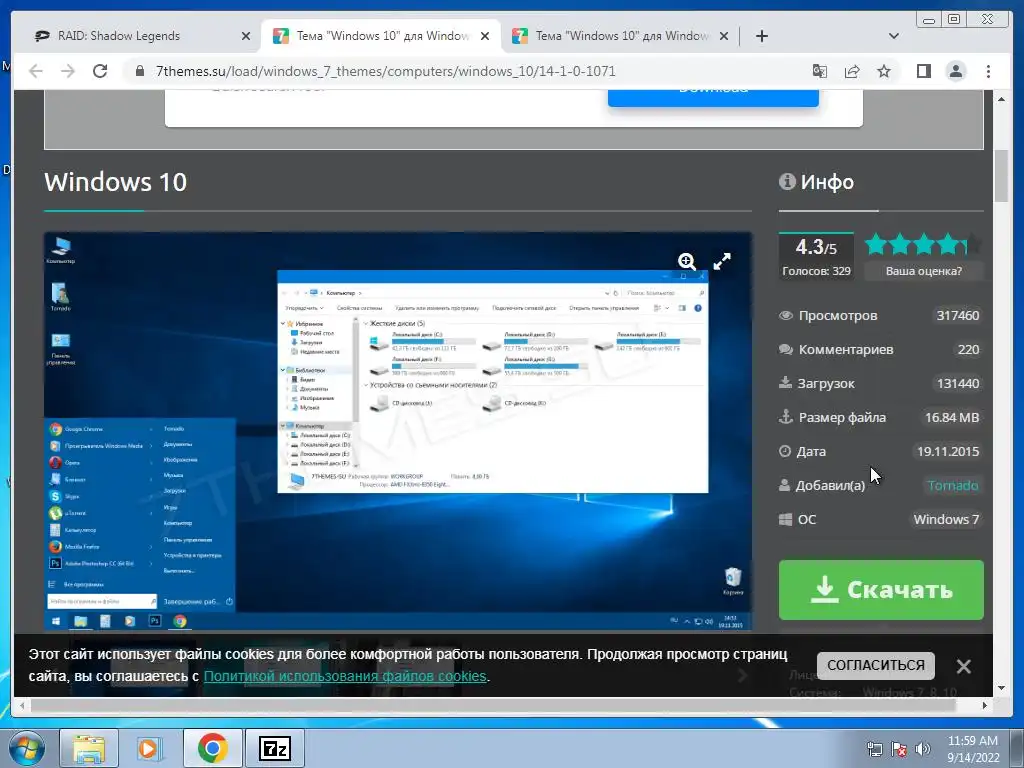Open 7-Zip from the taskbar
This screenshot has height=768, width=1024.
click(x=274, y=748)
